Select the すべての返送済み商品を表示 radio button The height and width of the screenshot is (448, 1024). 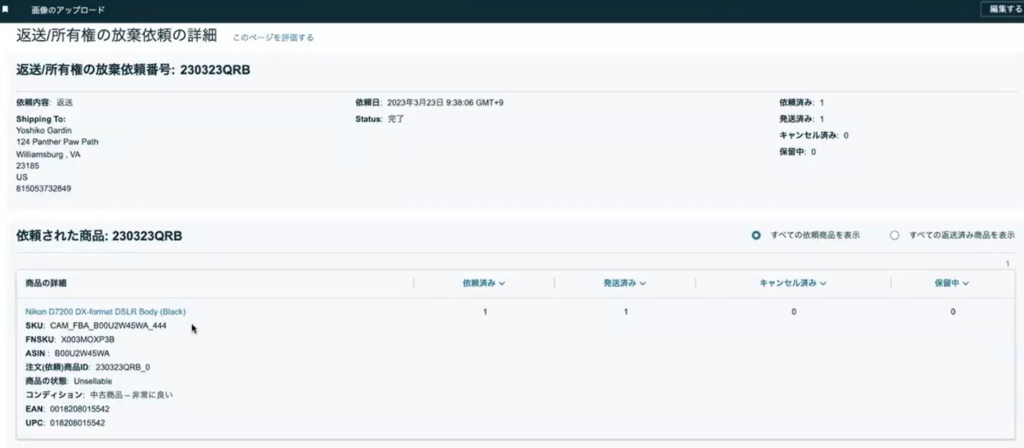tap(895, 236)
